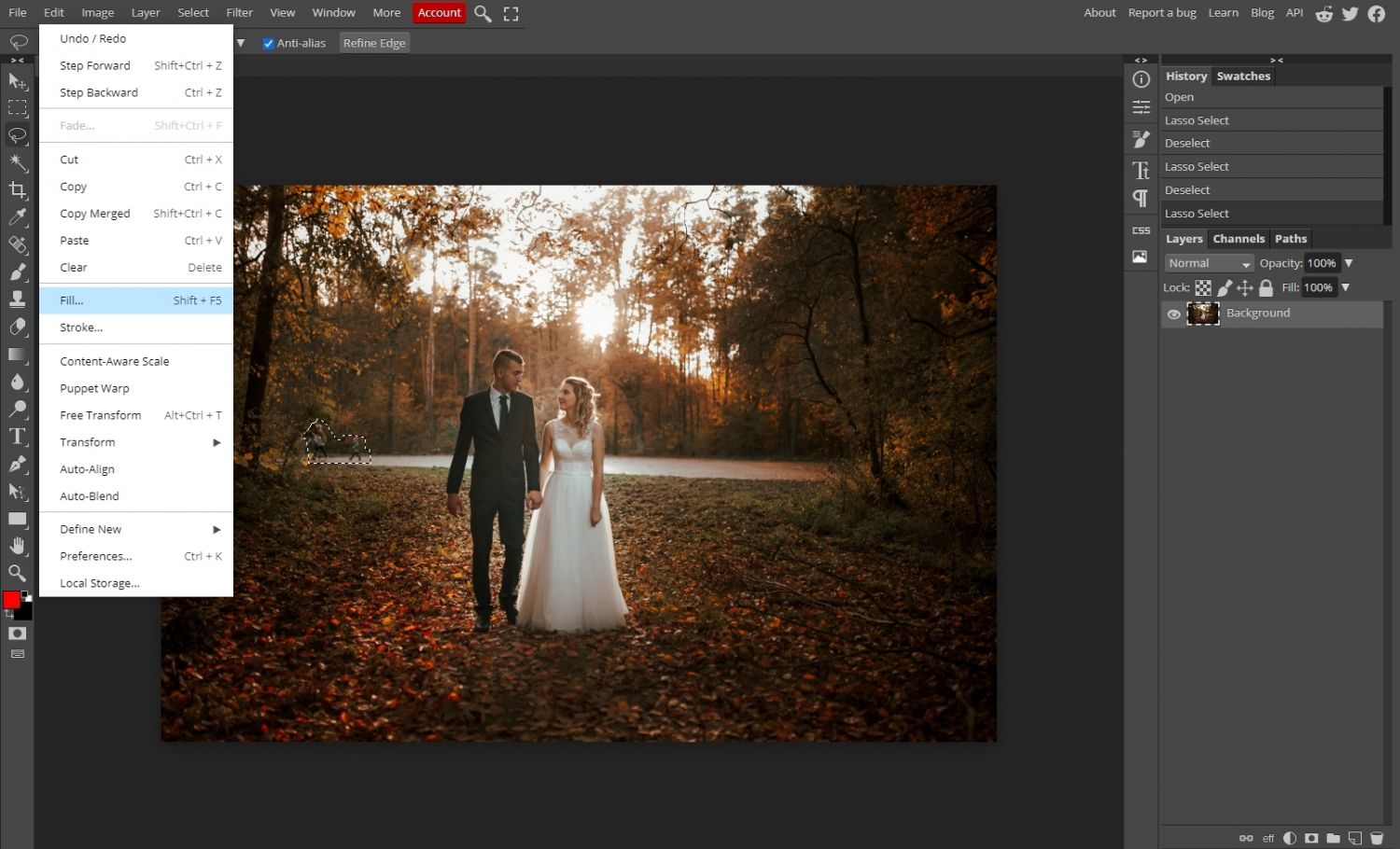Open the Report a bug link
This screenshot has width=1400, height=849.
click(1161, 13)
